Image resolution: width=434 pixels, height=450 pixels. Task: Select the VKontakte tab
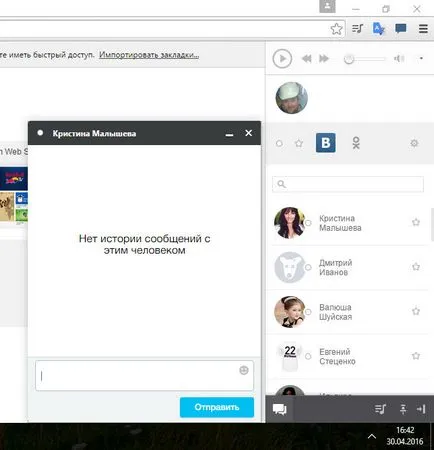pyautogui.click(x=326, y=143)
